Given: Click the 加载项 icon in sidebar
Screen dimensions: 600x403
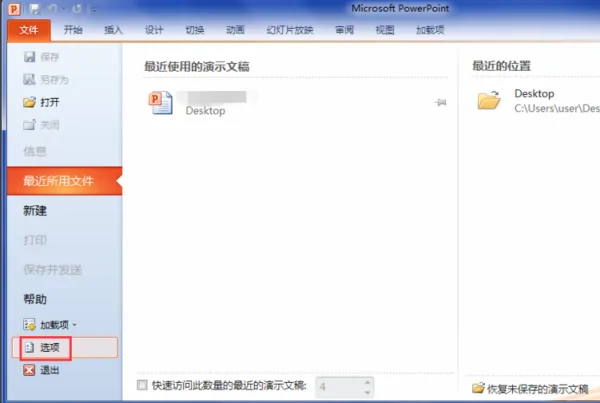Looking at the screenshot, I should [x=29, y=325].
